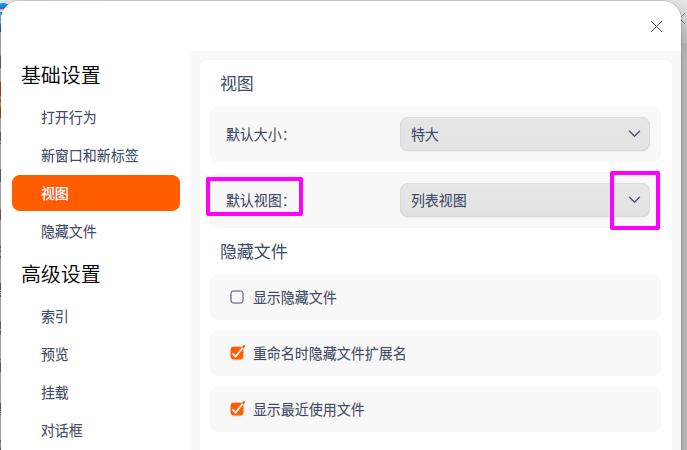
Task: Close the settings dialog with the X icon
Action: pos(656,27)
